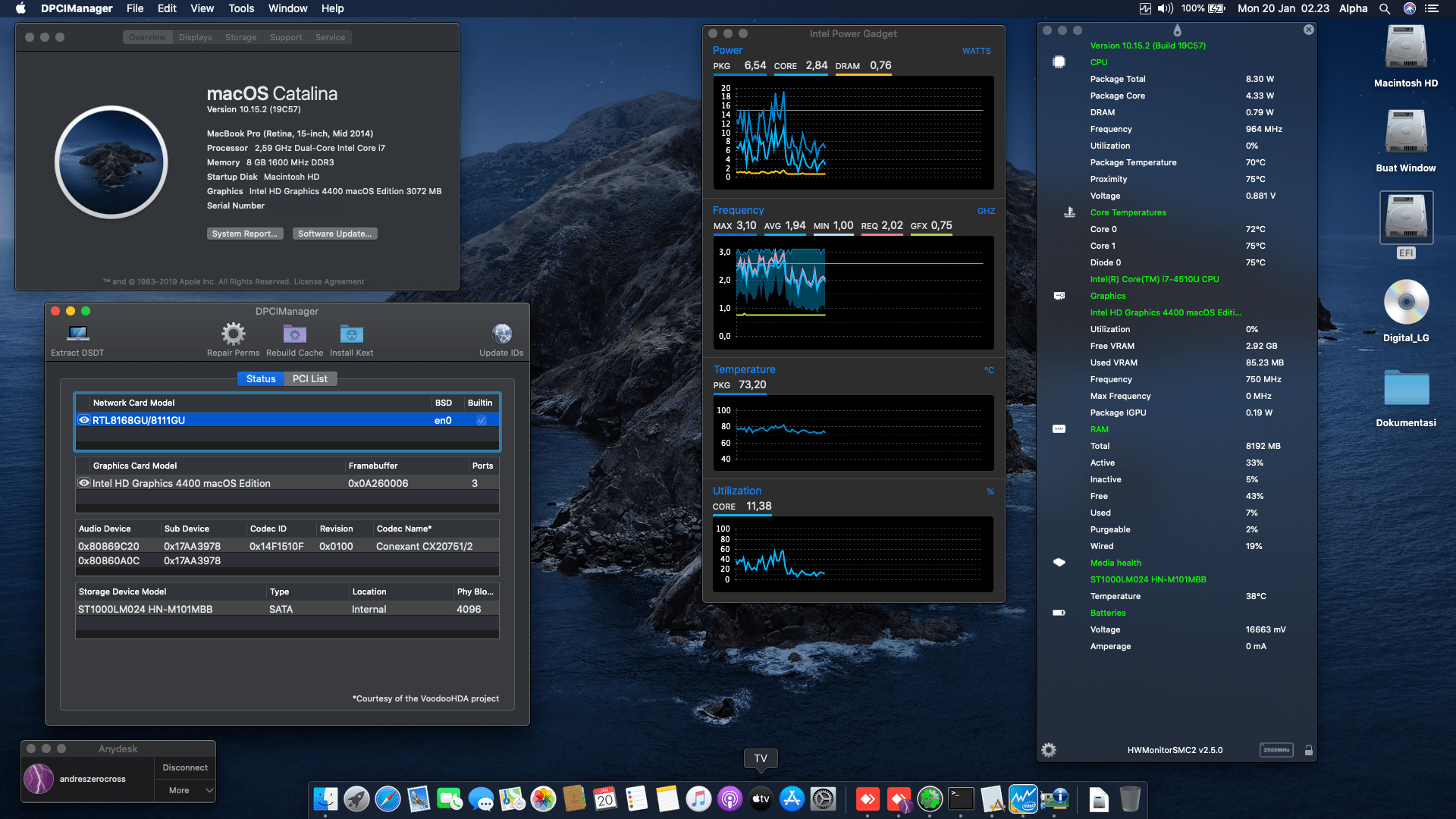
Task: Open the Edit menu
Action: point(167,8)
